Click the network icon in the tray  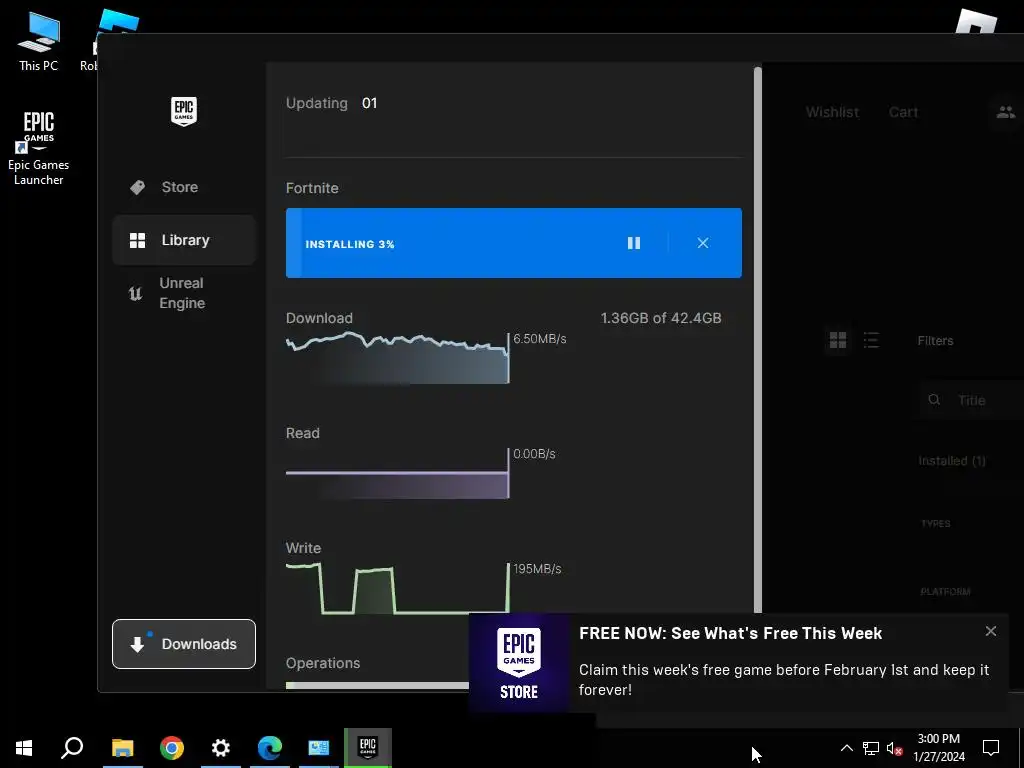coord(871,748)
